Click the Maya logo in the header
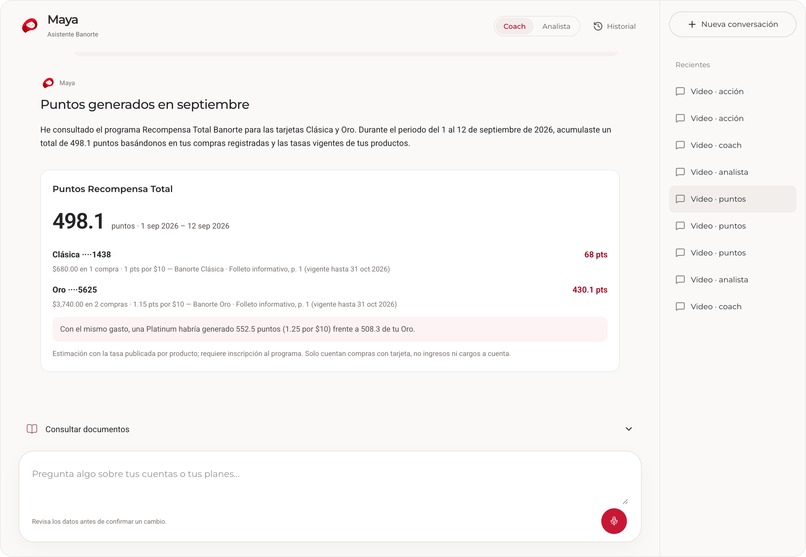 [30, 25]
